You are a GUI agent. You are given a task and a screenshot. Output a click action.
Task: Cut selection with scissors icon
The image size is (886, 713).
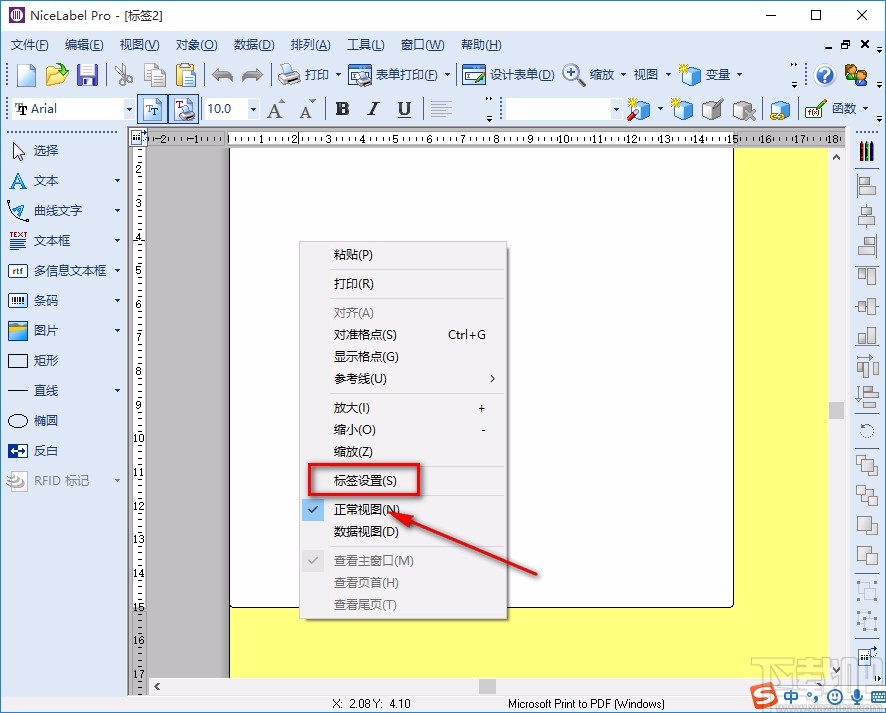[123, 75]
